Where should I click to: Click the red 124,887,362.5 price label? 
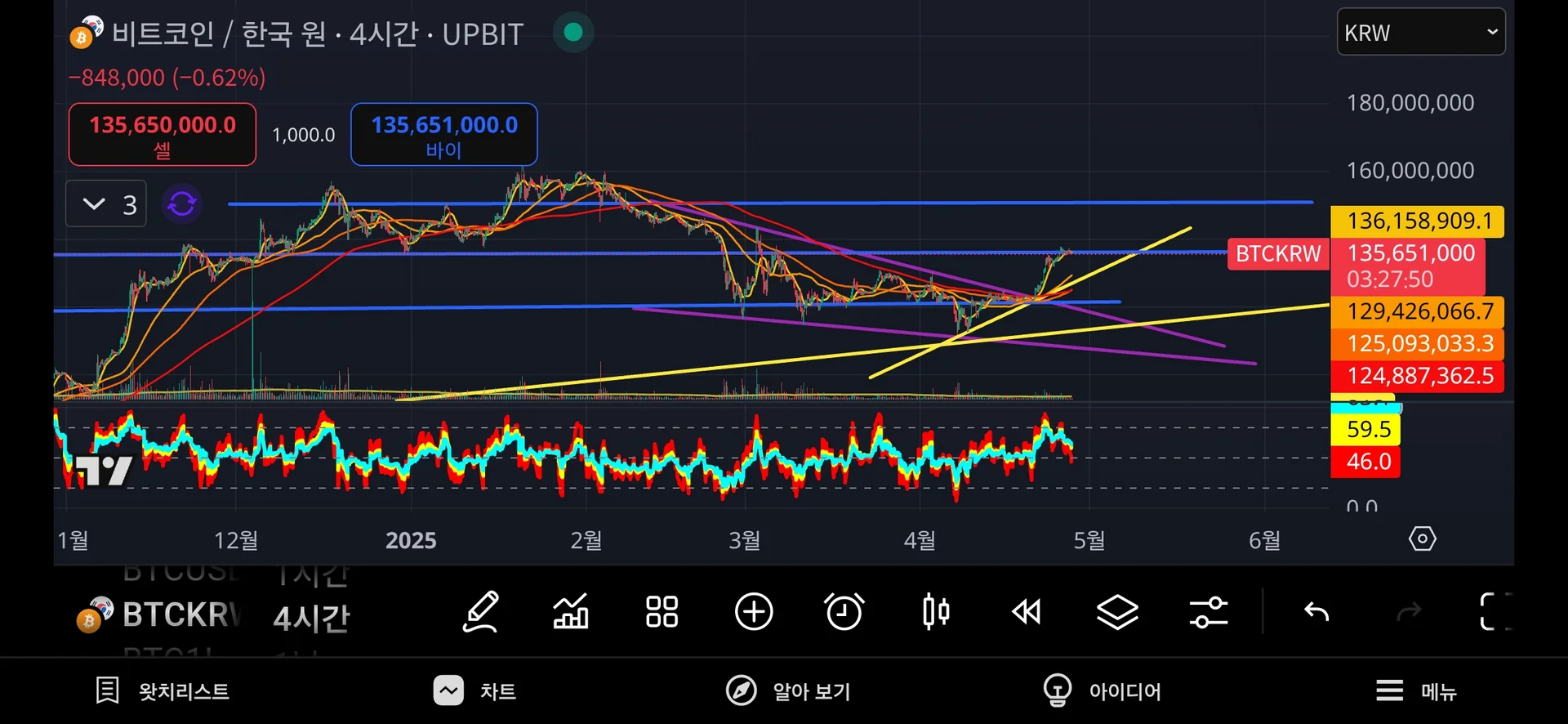[1418, 376]
